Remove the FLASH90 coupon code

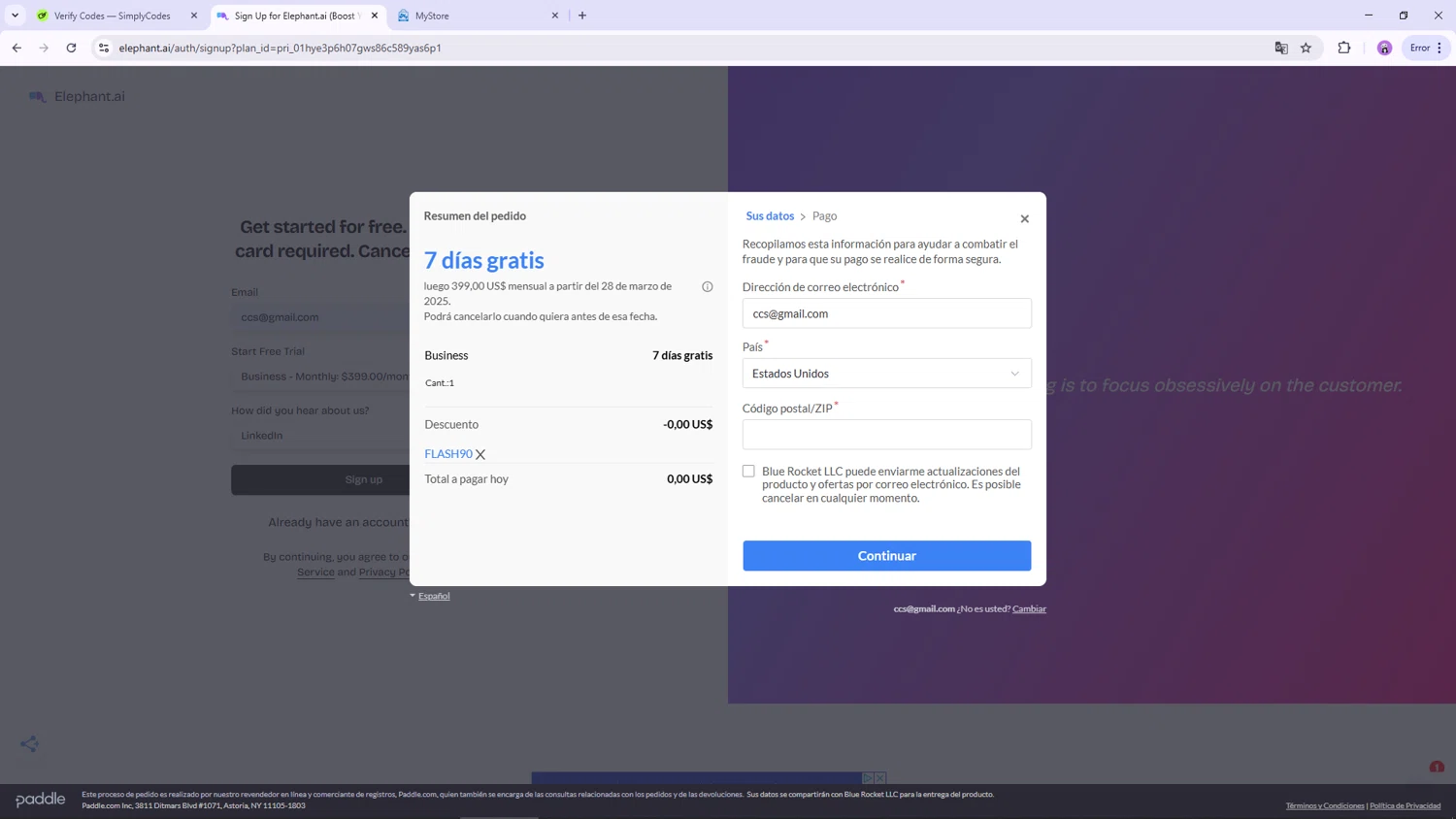480,454
